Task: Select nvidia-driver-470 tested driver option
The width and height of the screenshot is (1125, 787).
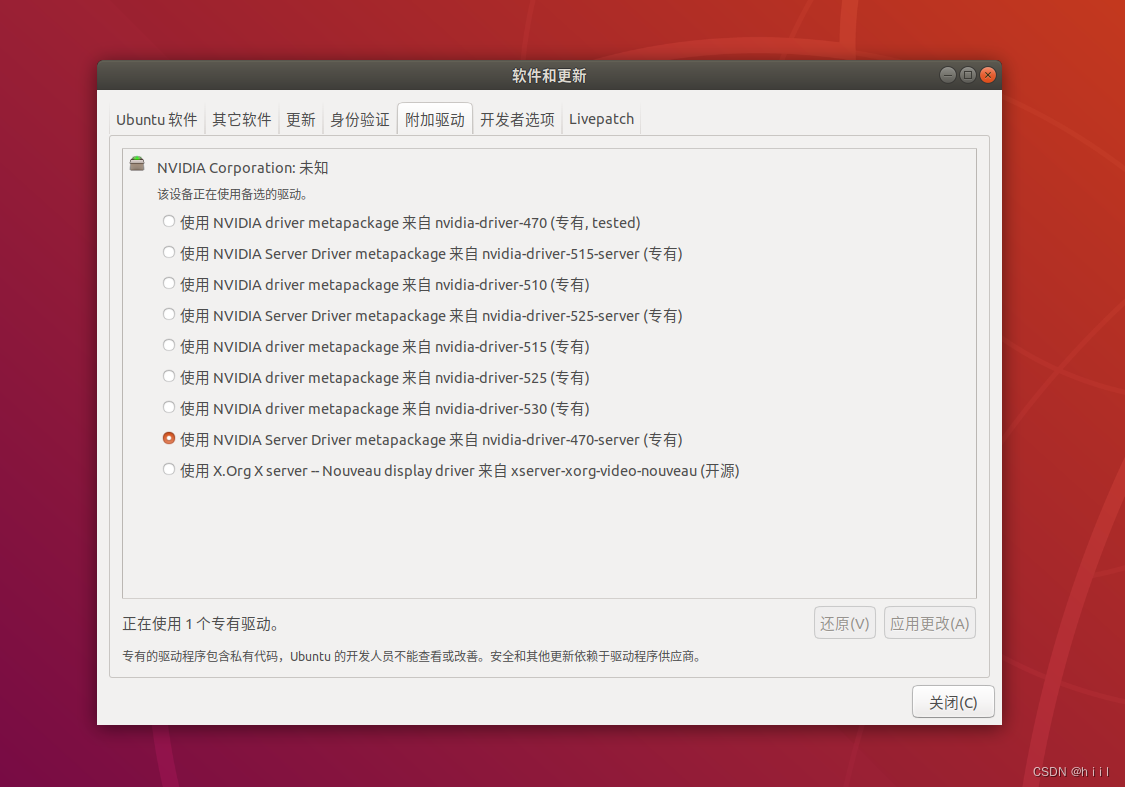Action: click(169, 222)
